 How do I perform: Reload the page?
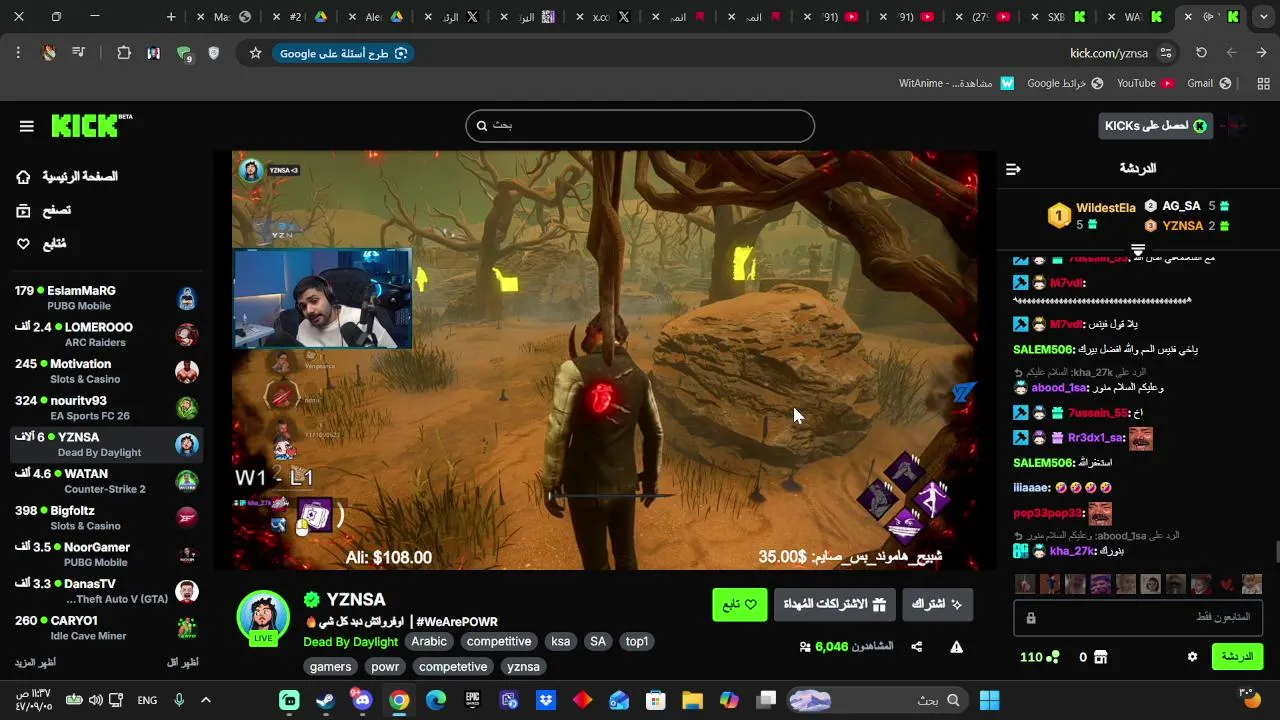tap(1201, 53)
